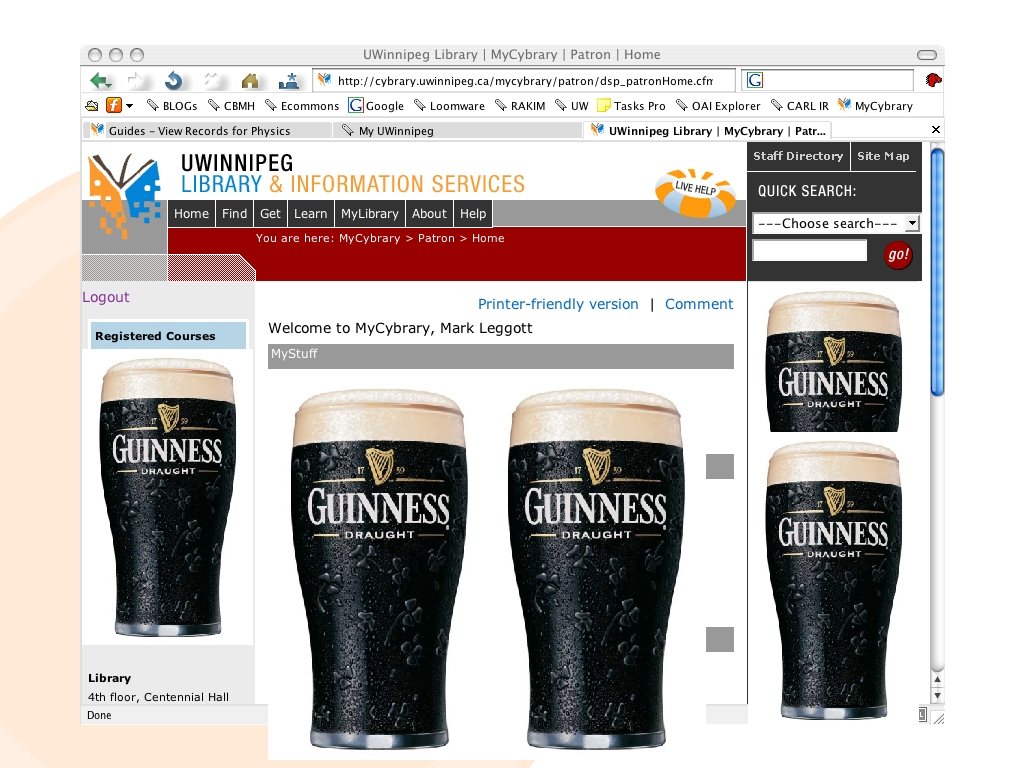1024x768 pixels.
Task: Open the Tasks Pro bookmark
Action: [632, 106]
